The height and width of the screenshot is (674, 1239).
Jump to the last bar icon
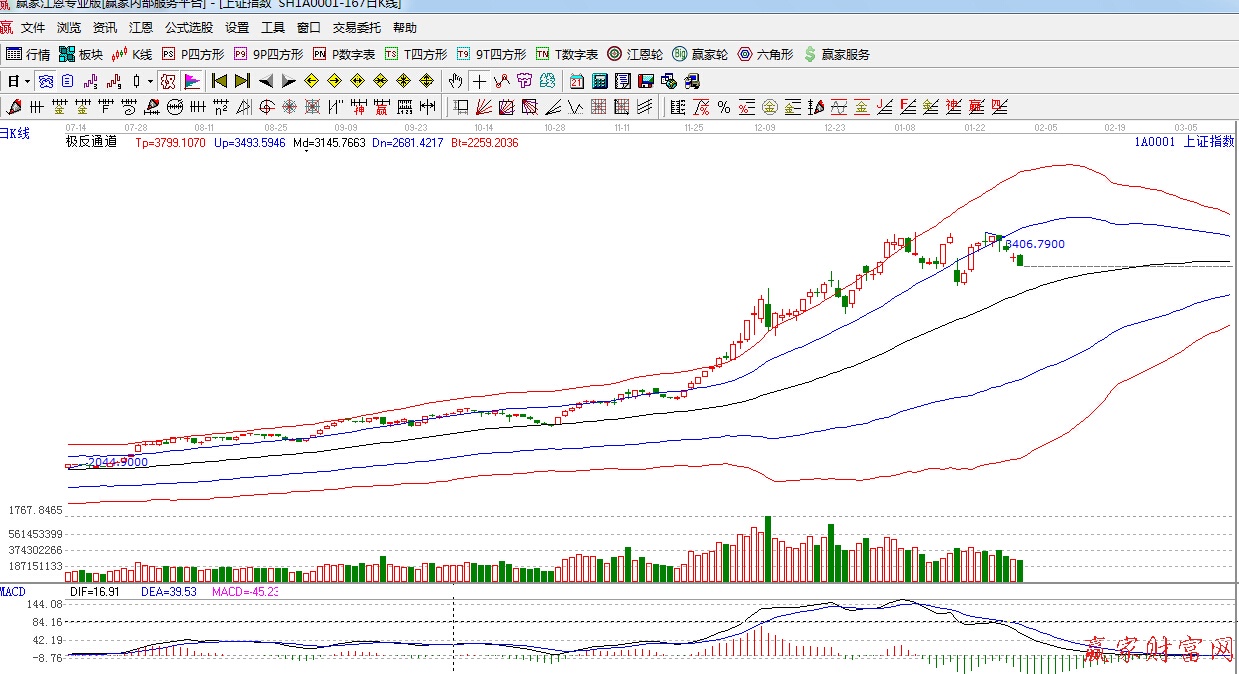click(242, 81)
